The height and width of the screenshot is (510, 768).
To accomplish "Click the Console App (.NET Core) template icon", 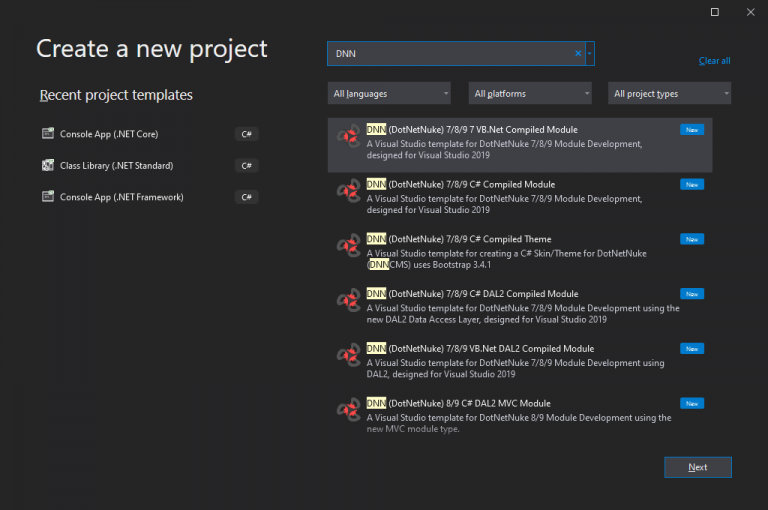I will point(48,133).
